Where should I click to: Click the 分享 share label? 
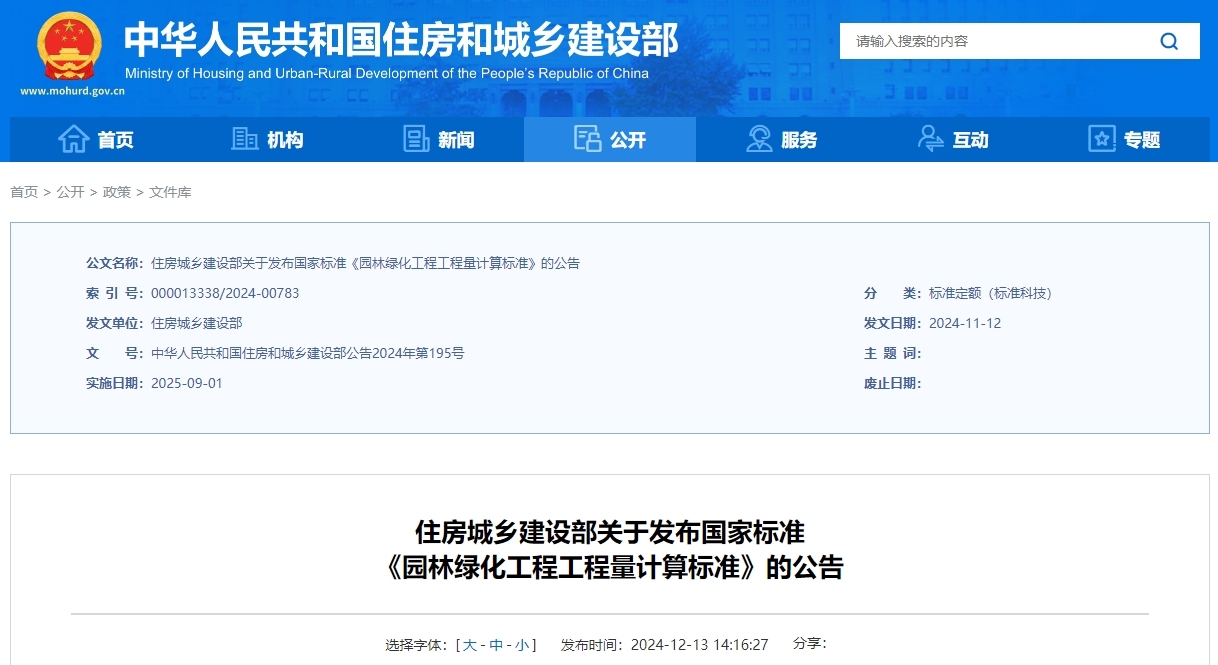point(806,645)
